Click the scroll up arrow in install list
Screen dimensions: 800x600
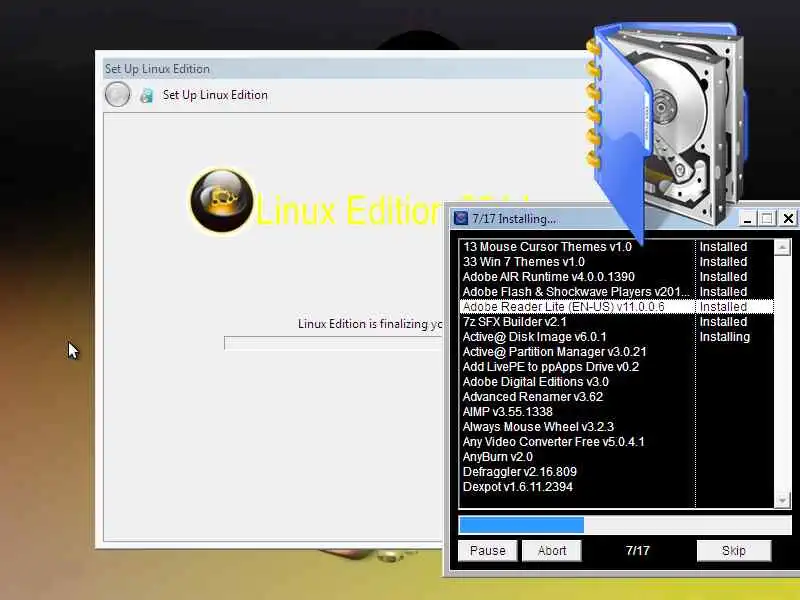pos(782,248)
